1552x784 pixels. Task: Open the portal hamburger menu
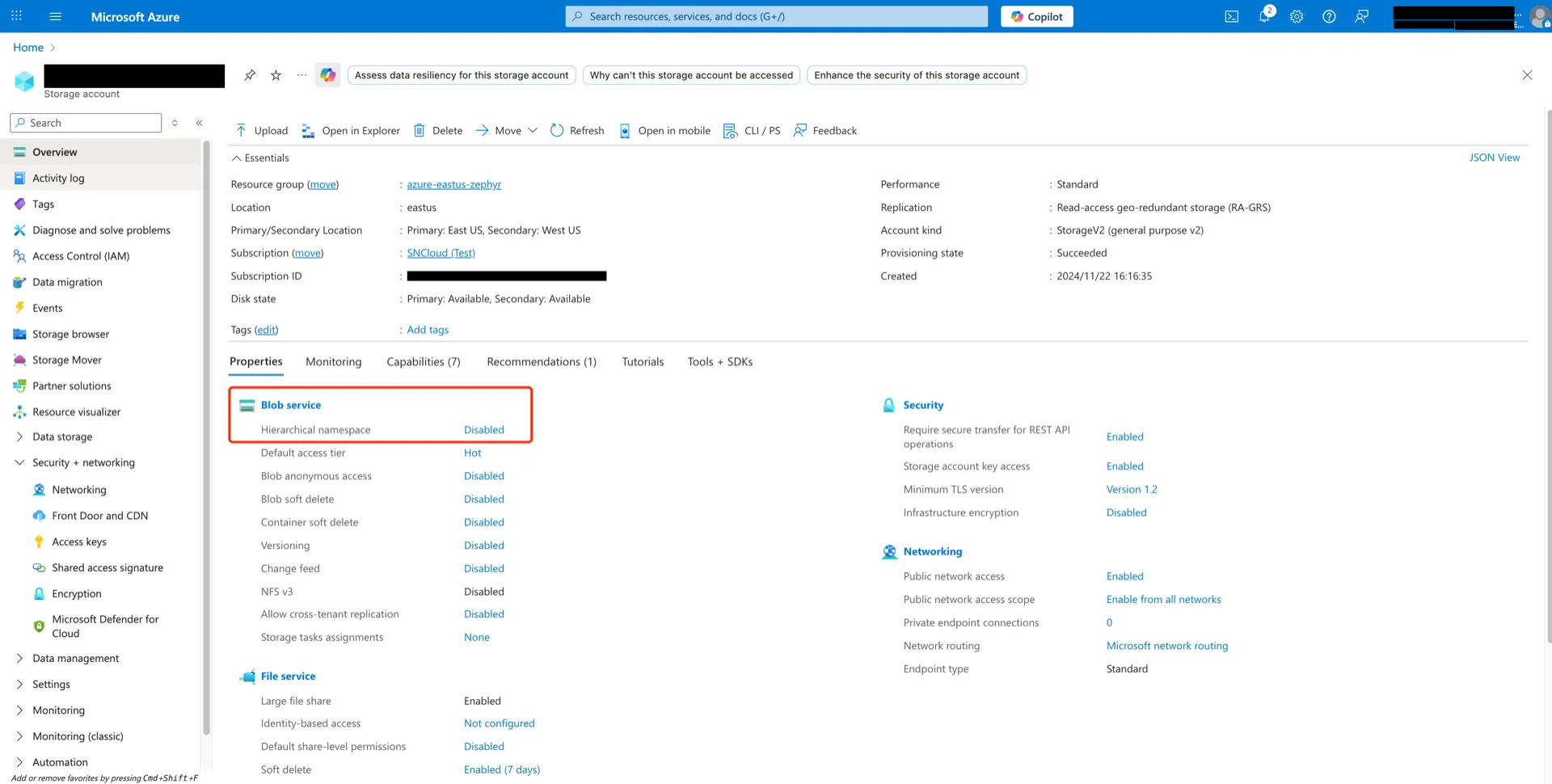55,16
